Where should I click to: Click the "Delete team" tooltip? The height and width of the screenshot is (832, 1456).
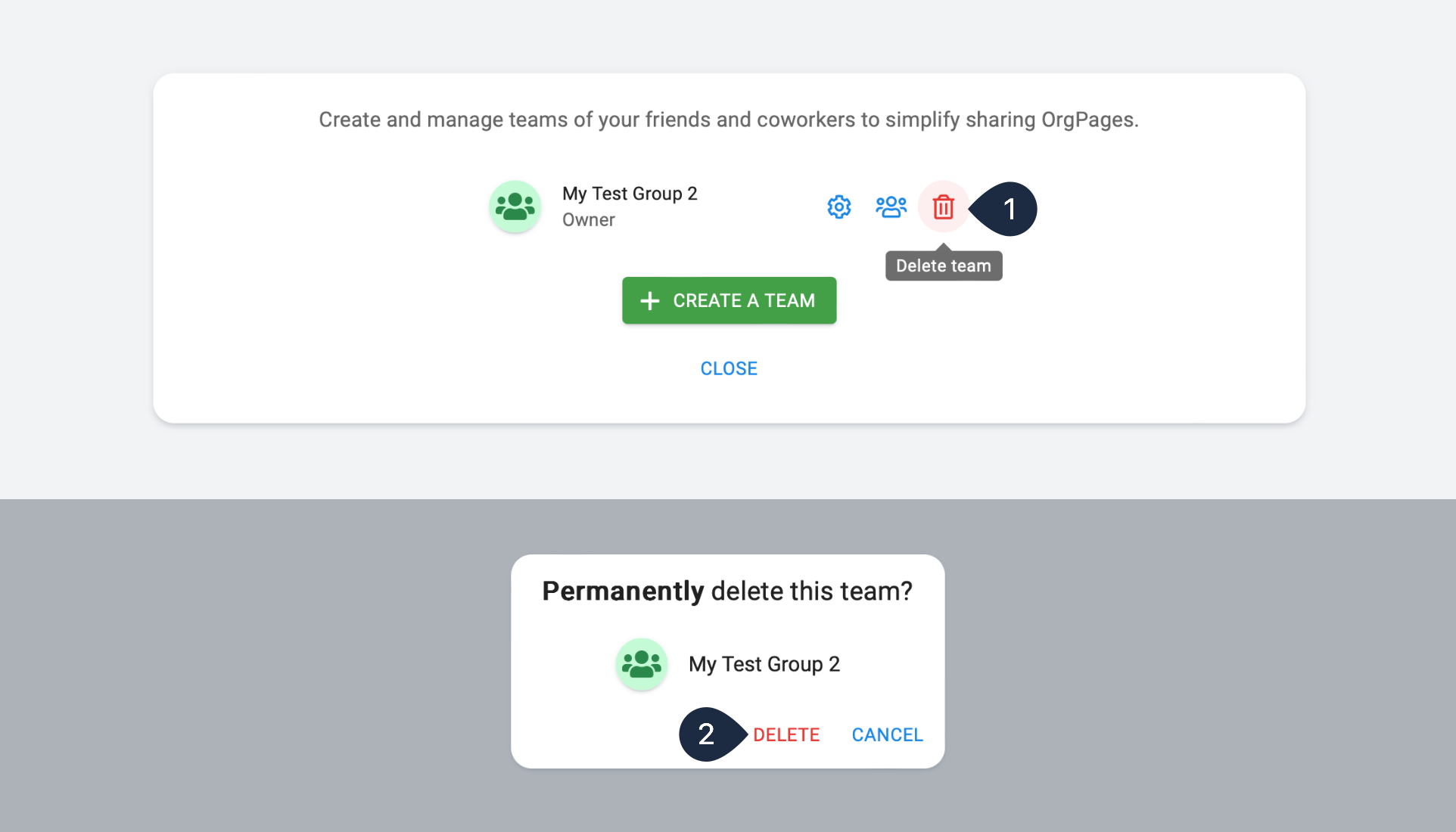click(x=944, y=265)
